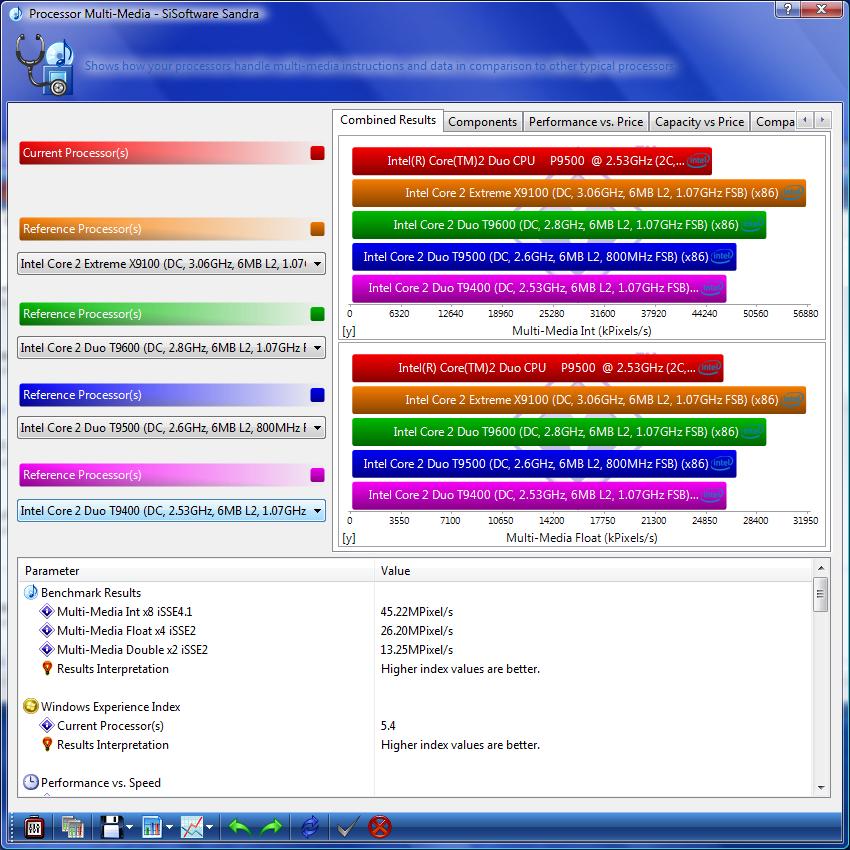Select the 26.20MPixel/s value
The height and width of the screenshot is (850, 850).
[416, 630]
